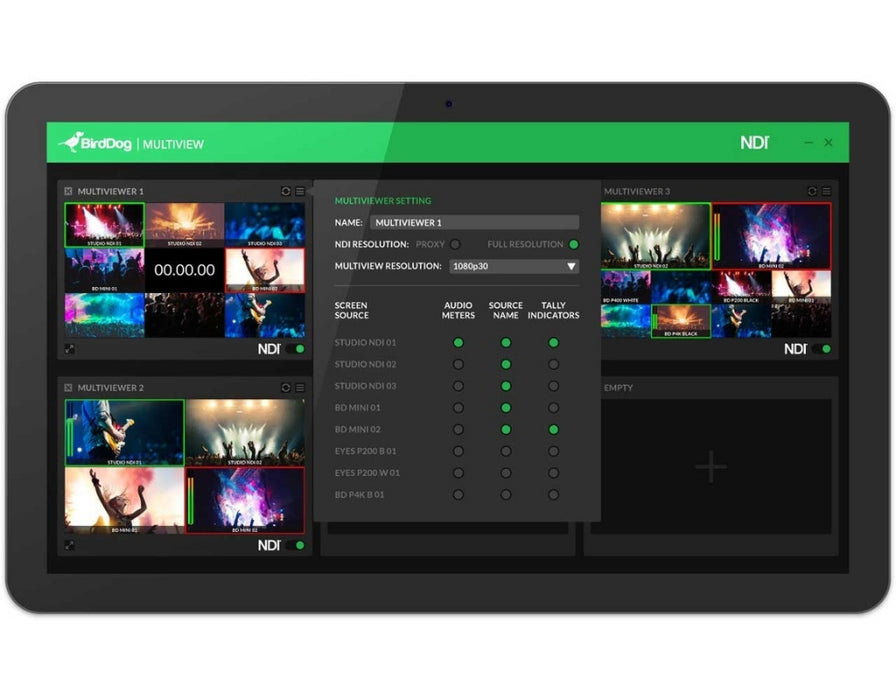Expand Multiviewer 1 to fullscreen
Image resolution: width=896 pixels, height=700 pixels.
coord(69,349)
